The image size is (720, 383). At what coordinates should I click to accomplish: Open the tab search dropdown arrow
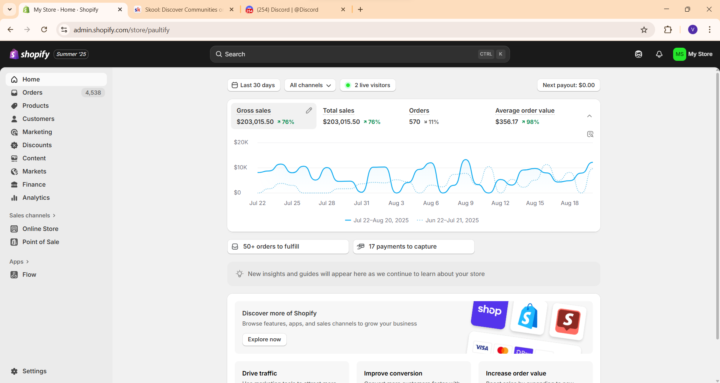pos(9,9)
